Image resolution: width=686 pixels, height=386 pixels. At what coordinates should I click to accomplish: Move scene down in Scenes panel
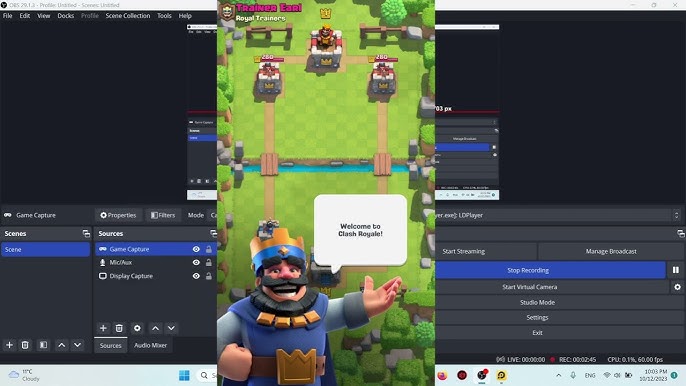pyautogui.click(x=77, y=345)
